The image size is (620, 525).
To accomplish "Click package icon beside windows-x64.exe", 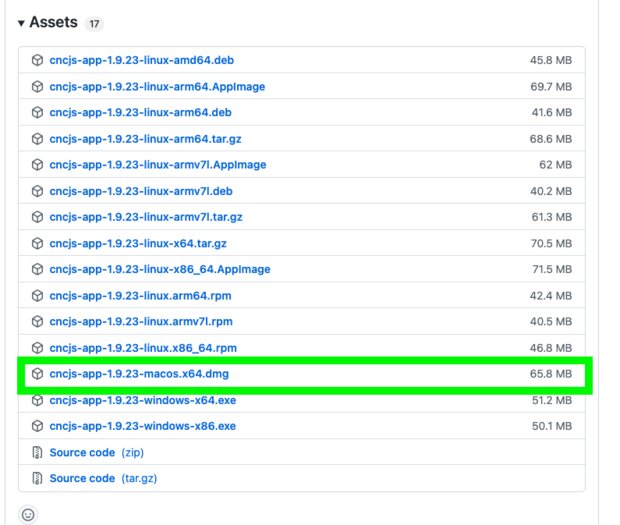I will [37, 400].
